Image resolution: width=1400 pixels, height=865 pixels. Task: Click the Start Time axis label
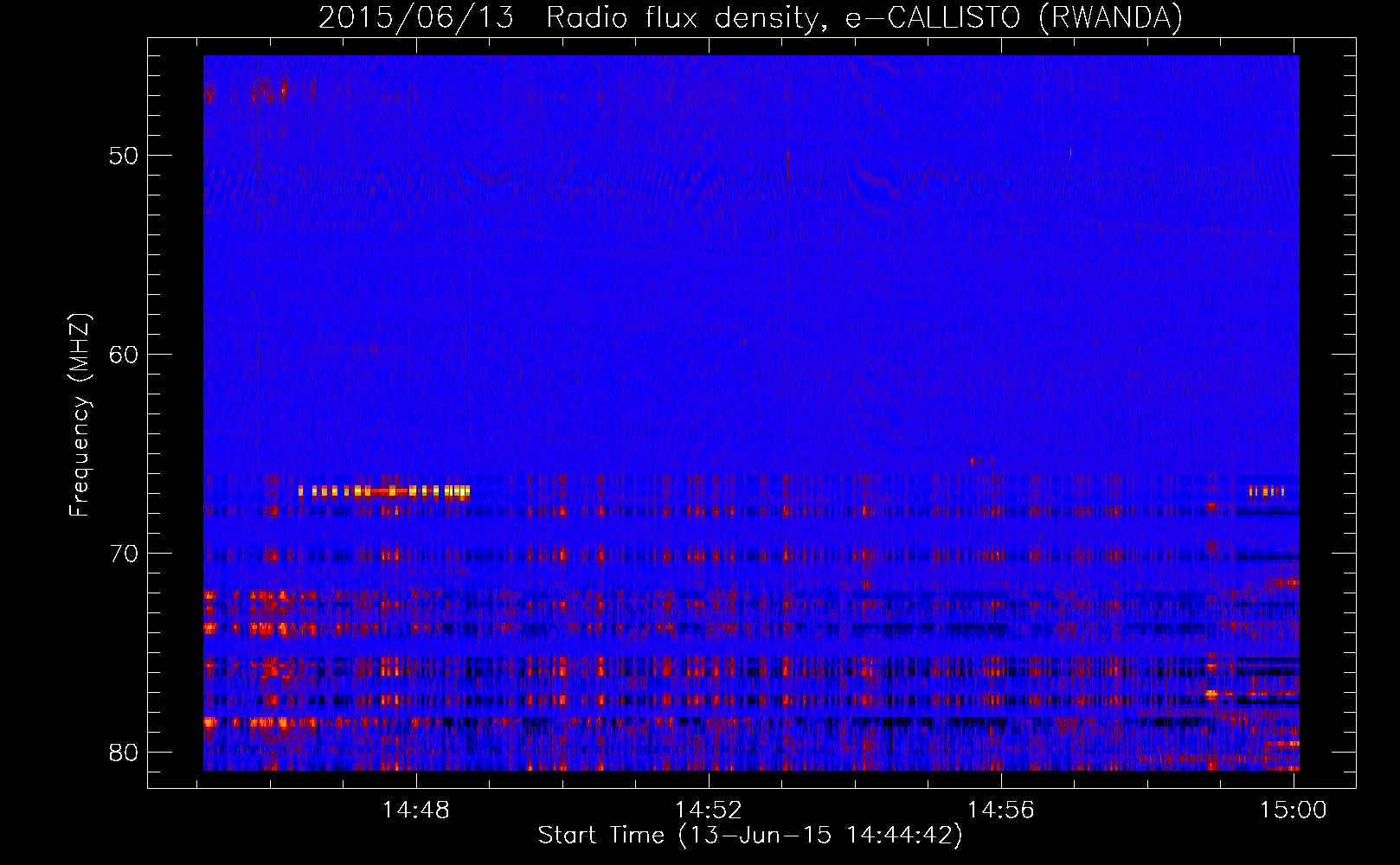coord(750,836)
